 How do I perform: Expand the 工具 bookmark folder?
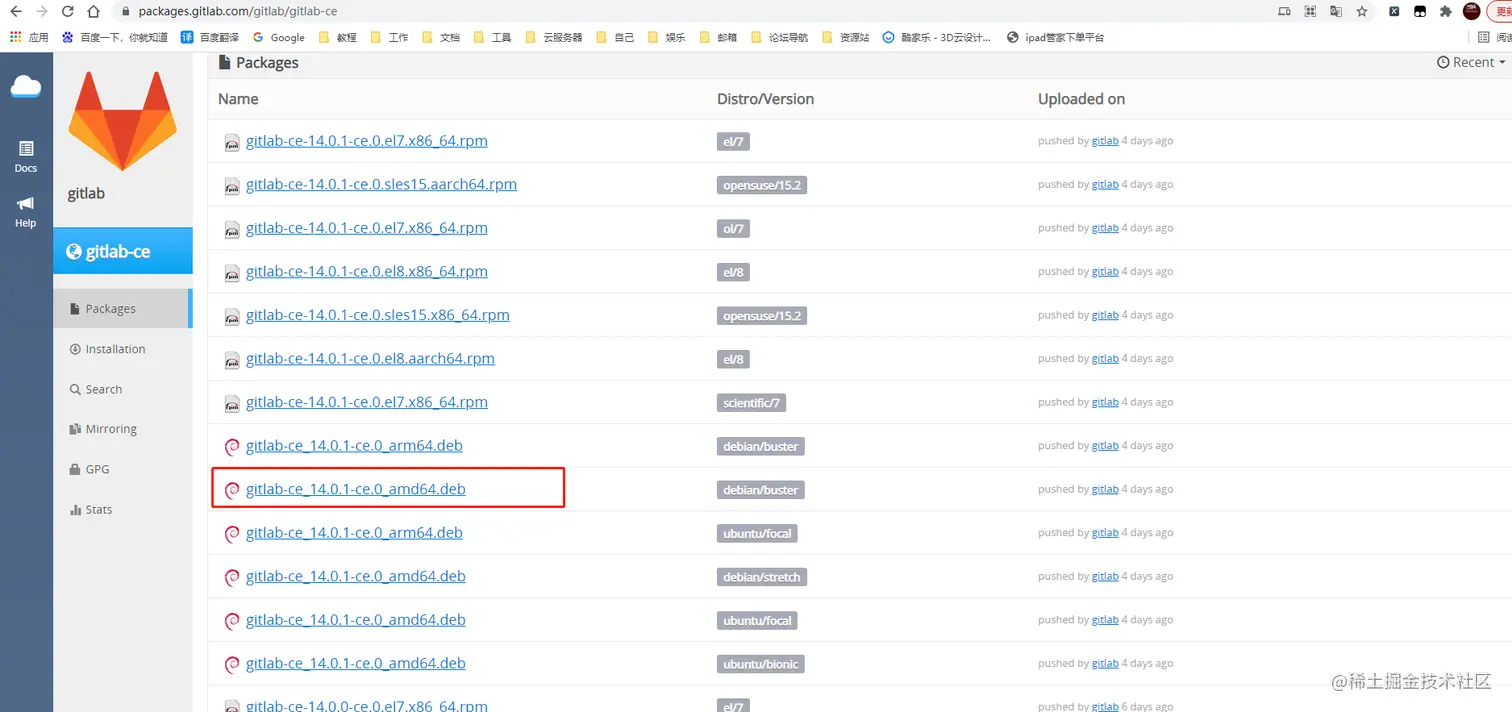492,37
